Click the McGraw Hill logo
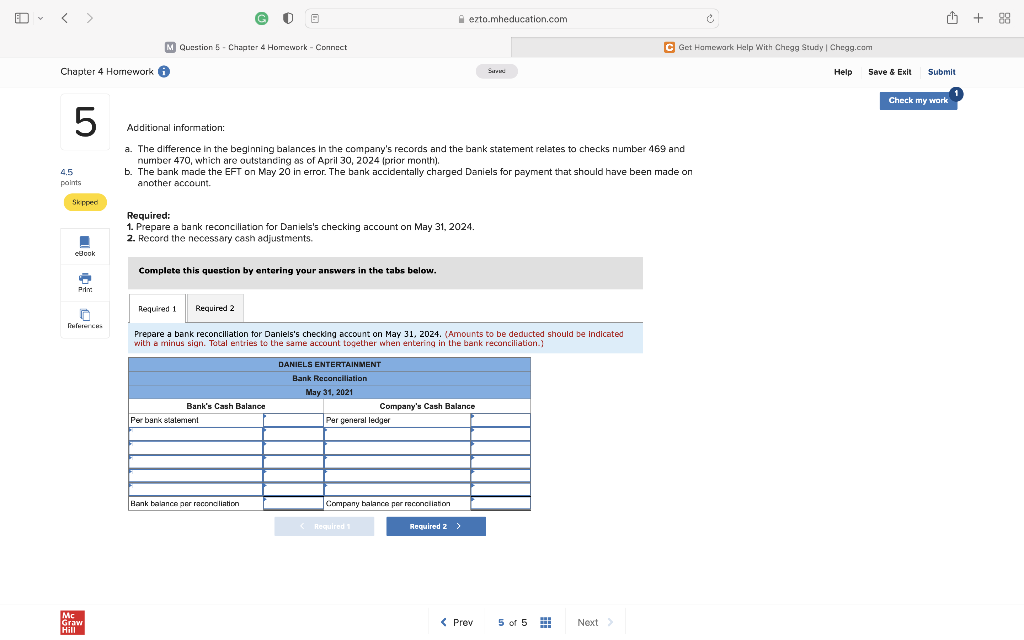 tap(71, 622)
